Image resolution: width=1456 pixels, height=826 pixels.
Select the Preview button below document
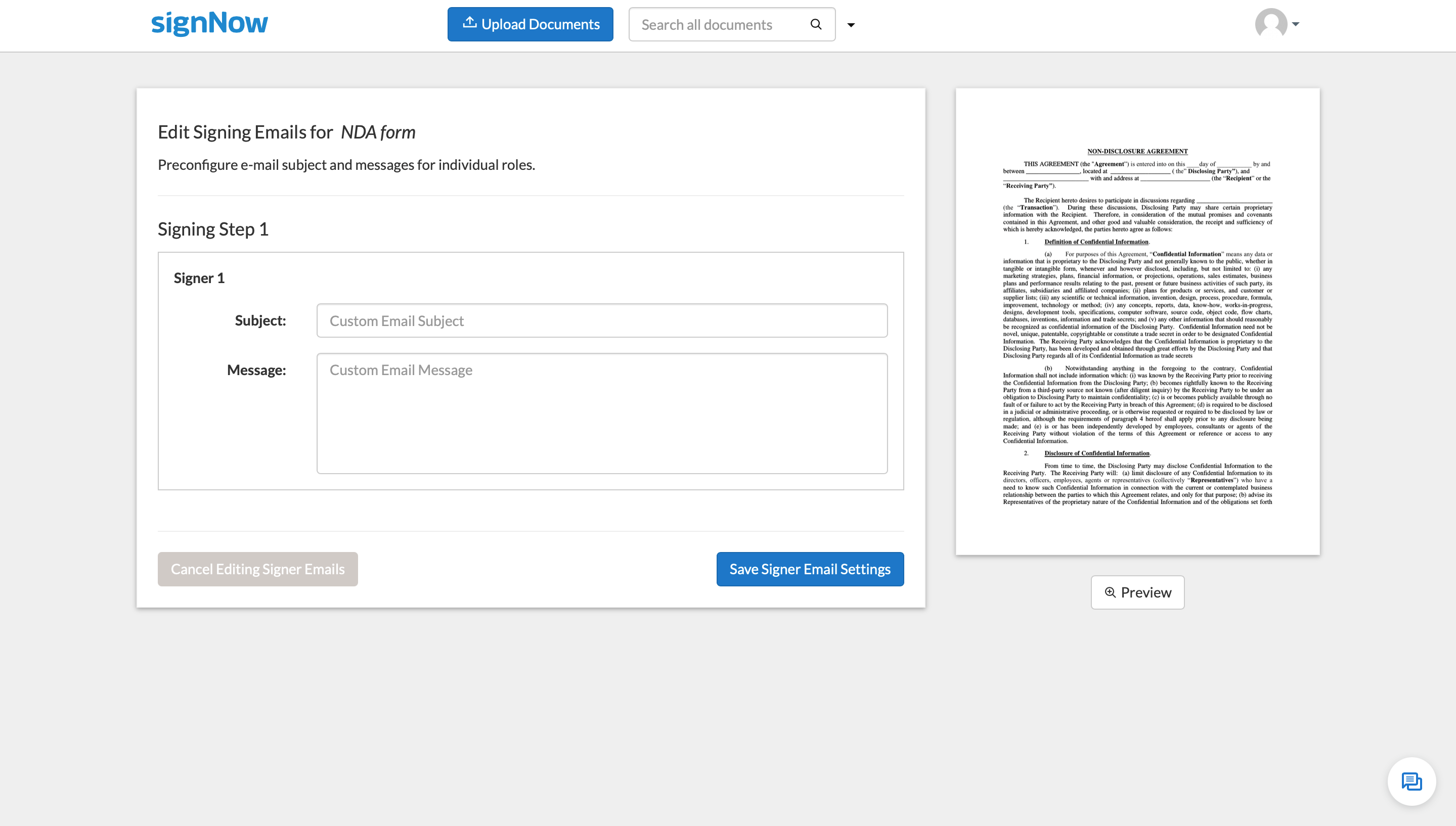(x=1137, y=592)
